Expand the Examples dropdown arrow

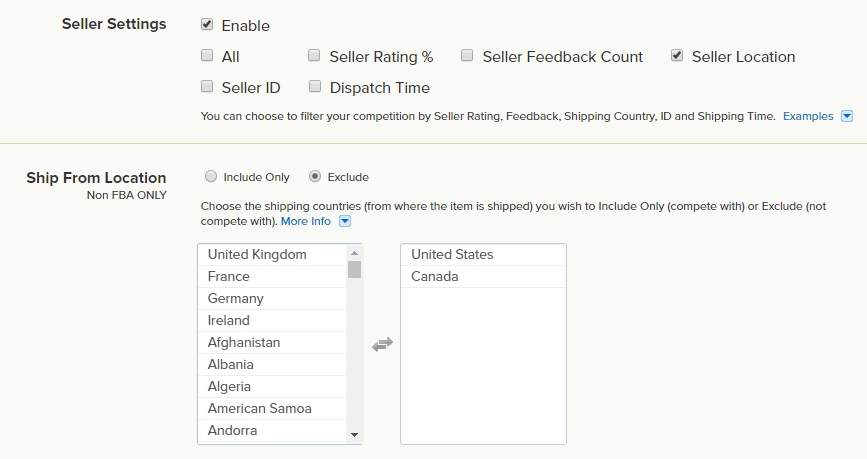click(x=847, y=116)
